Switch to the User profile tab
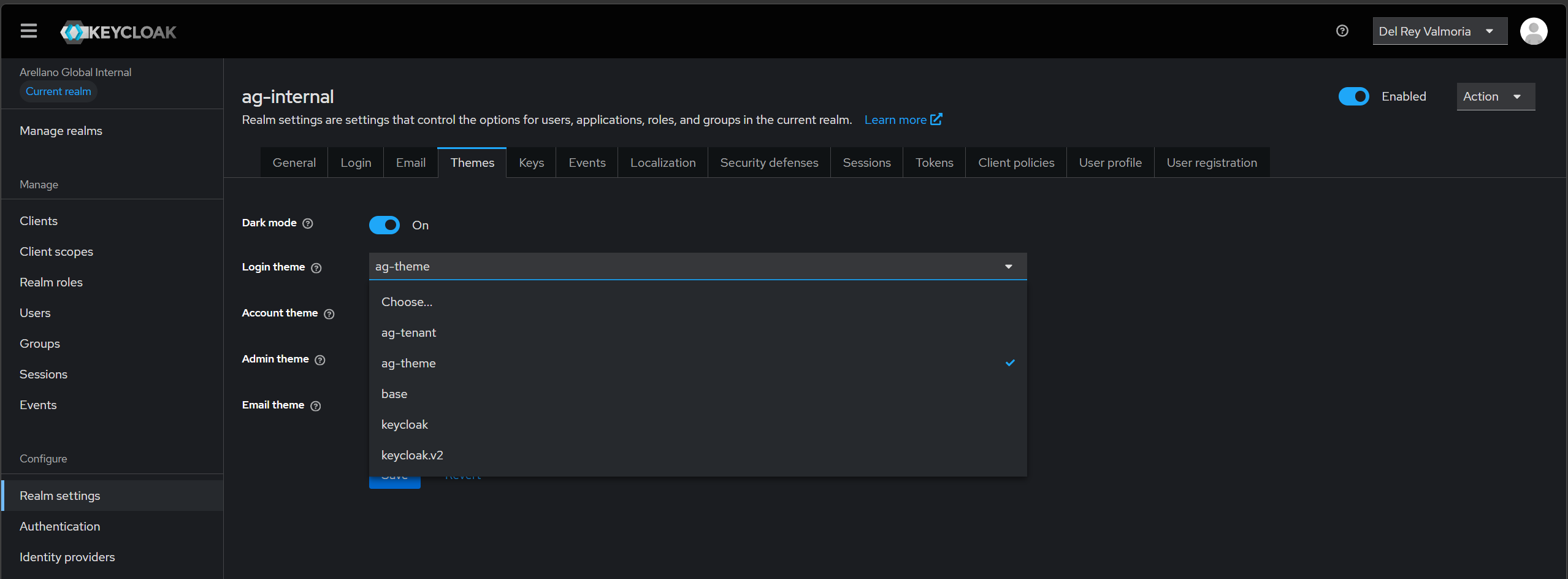This screenshot has height=579, width=1568. coord(1110,163)
